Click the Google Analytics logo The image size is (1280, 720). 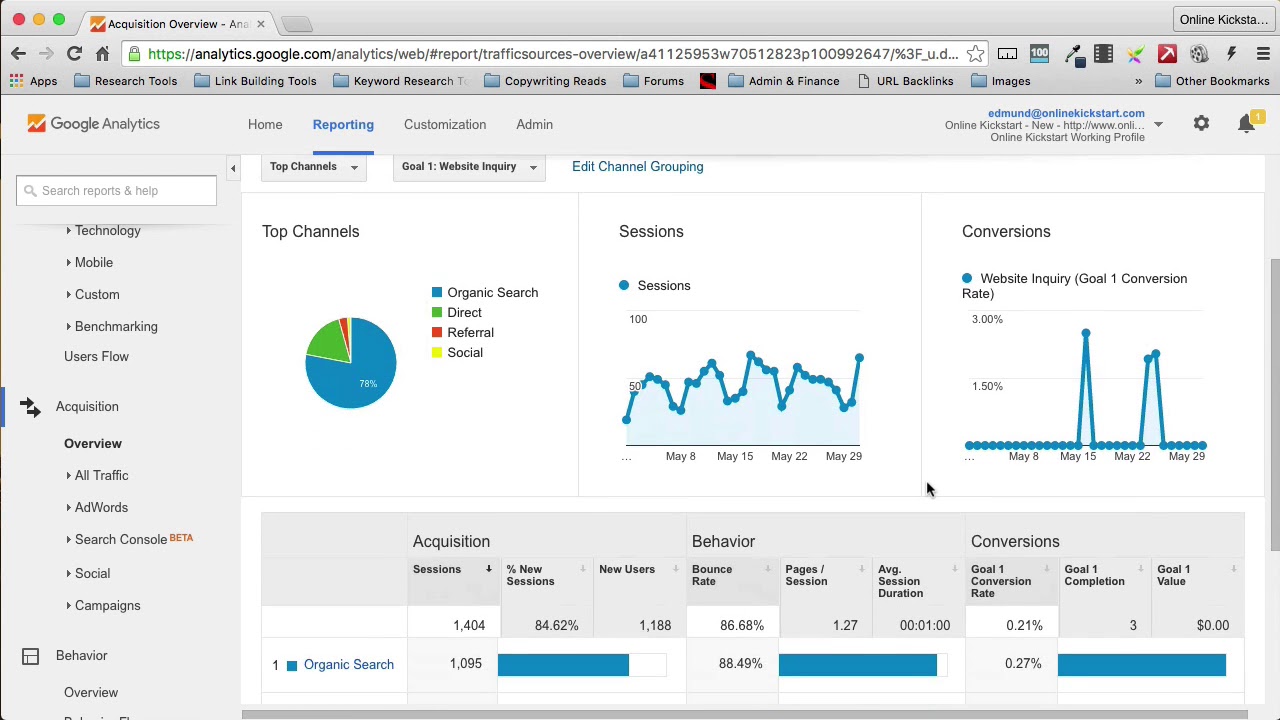tap(93, 124)
